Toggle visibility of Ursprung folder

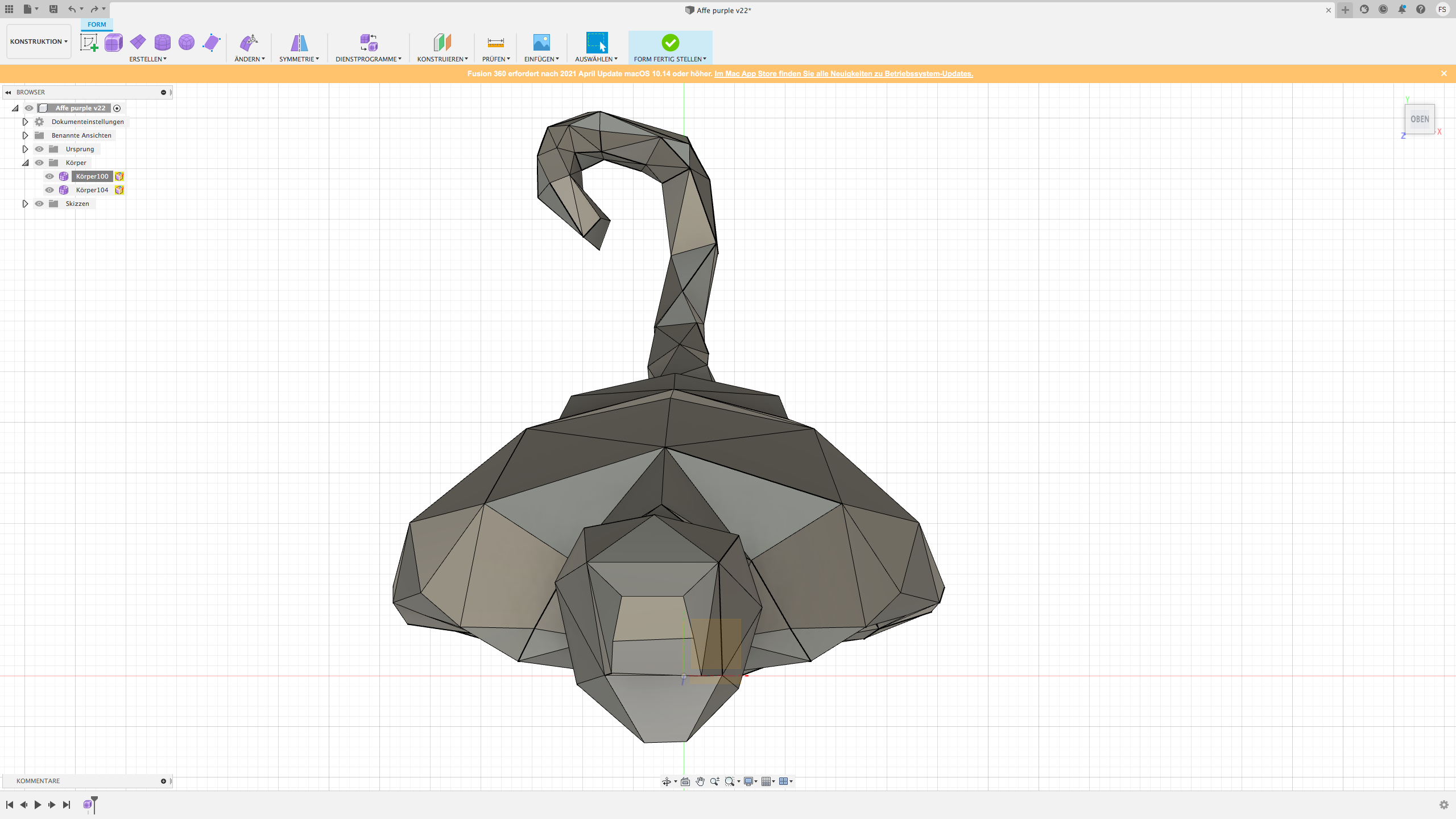point(39,149)
